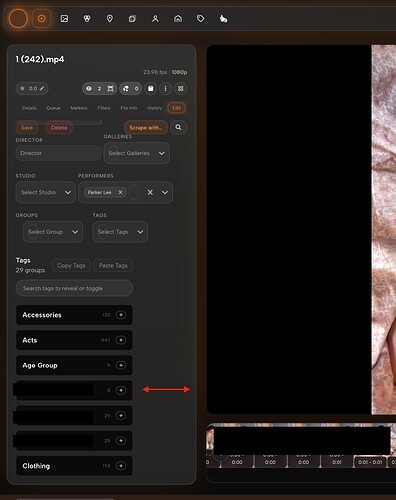The image size is (396, 500).
Task: Focus the Search tags to reveal field
Action: 74,288
